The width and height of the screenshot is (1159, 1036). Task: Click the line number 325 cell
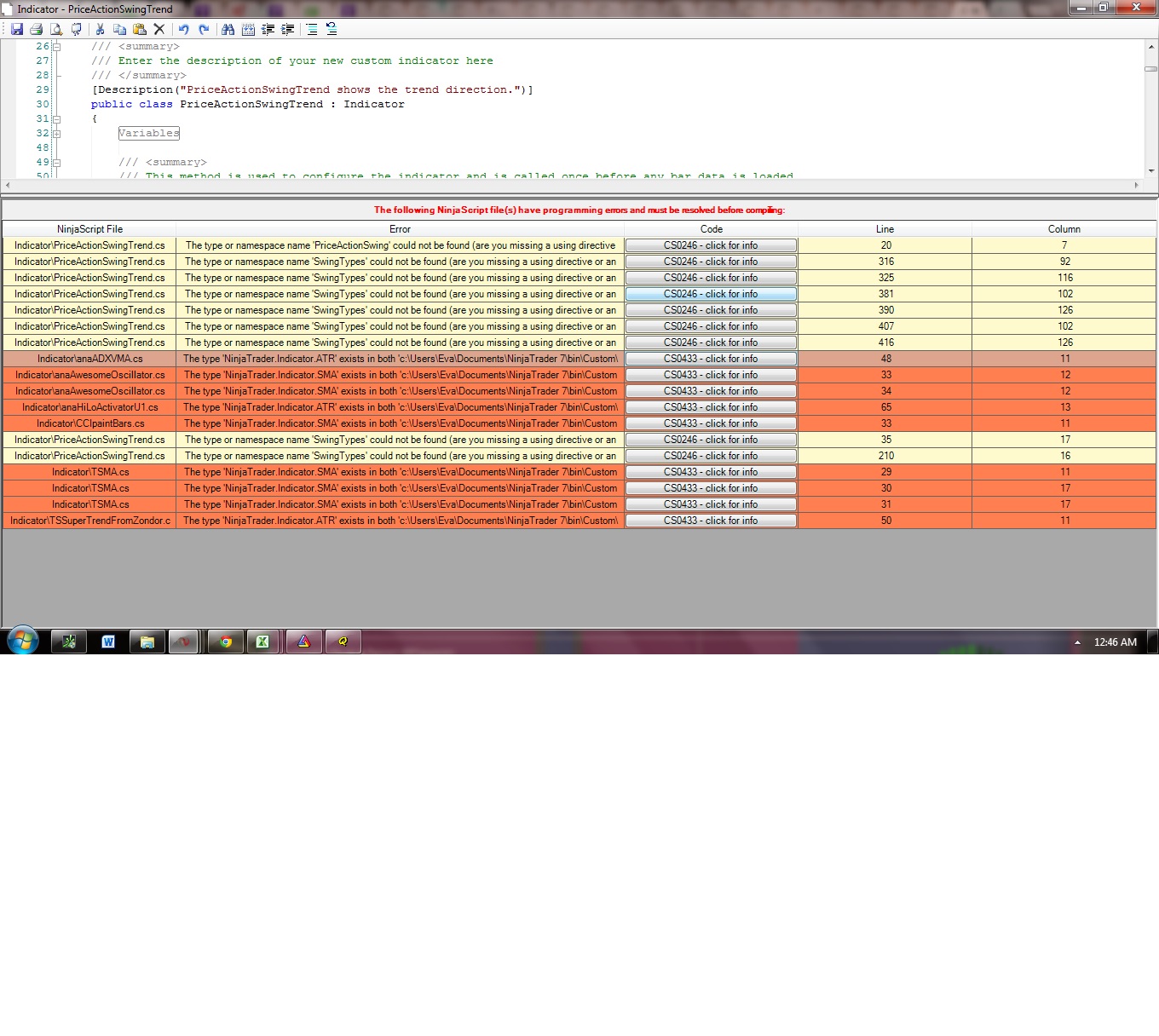click(x=885, y=278)
